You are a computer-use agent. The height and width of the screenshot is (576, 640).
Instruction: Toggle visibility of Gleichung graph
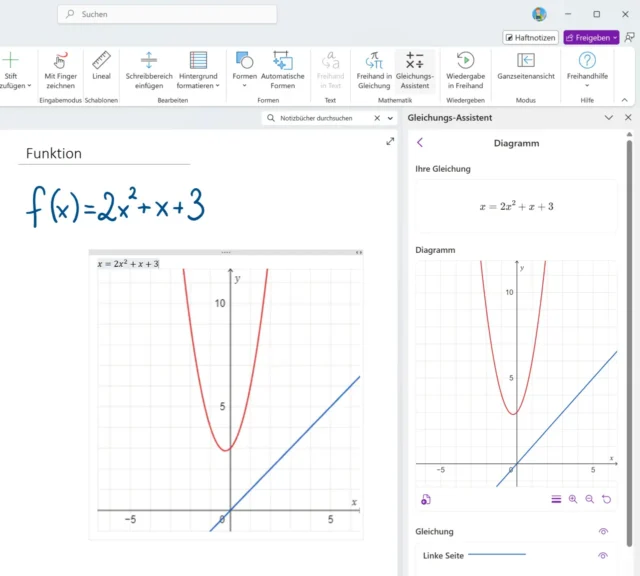[603, 532]
